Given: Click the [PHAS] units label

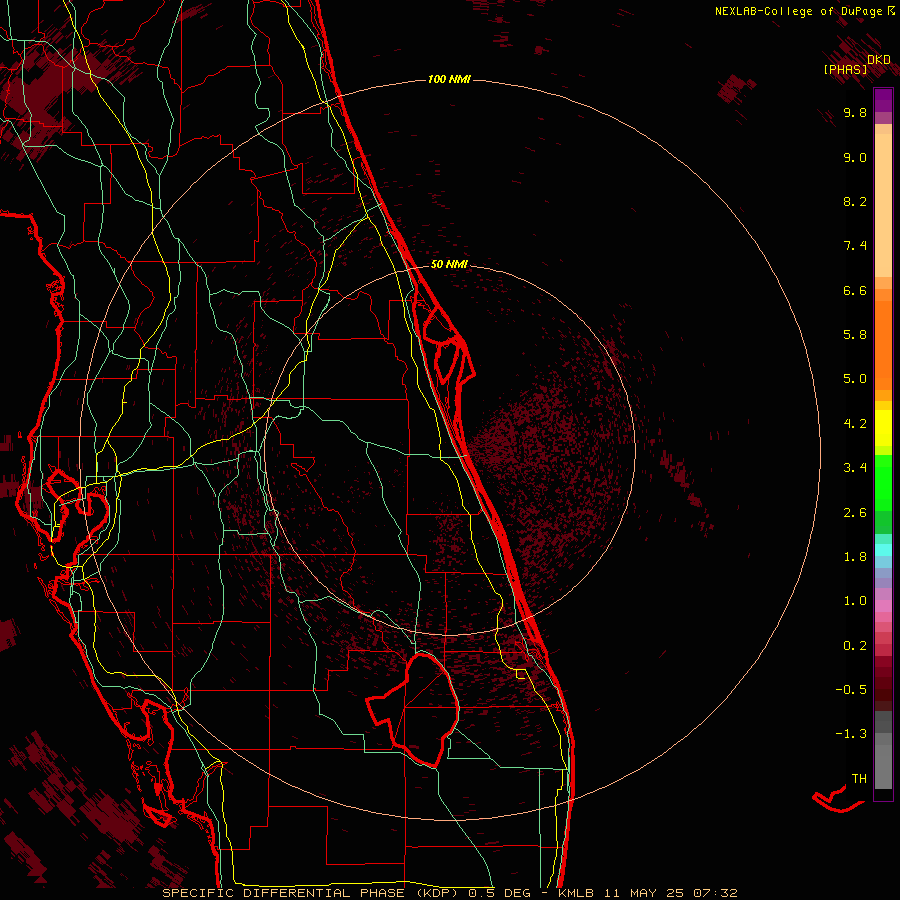Looking at the screenshot, I should (x=845, y=69).
